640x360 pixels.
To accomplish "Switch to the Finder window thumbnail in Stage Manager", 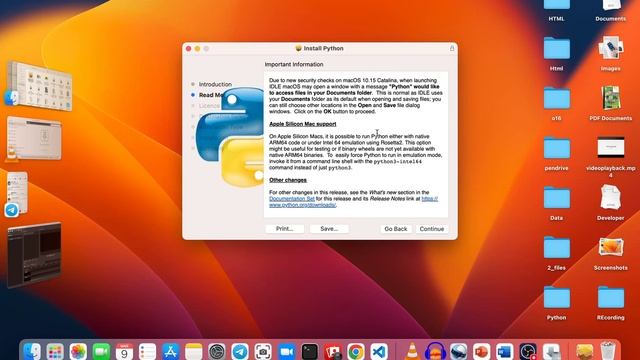I will [39, 86].
